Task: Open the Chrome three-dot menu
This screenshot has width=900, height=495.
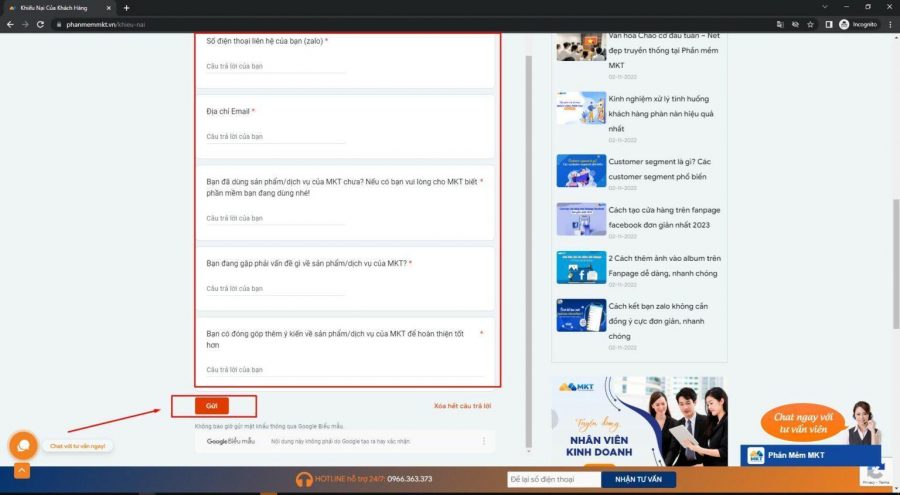Action: (x=888, y=24)
